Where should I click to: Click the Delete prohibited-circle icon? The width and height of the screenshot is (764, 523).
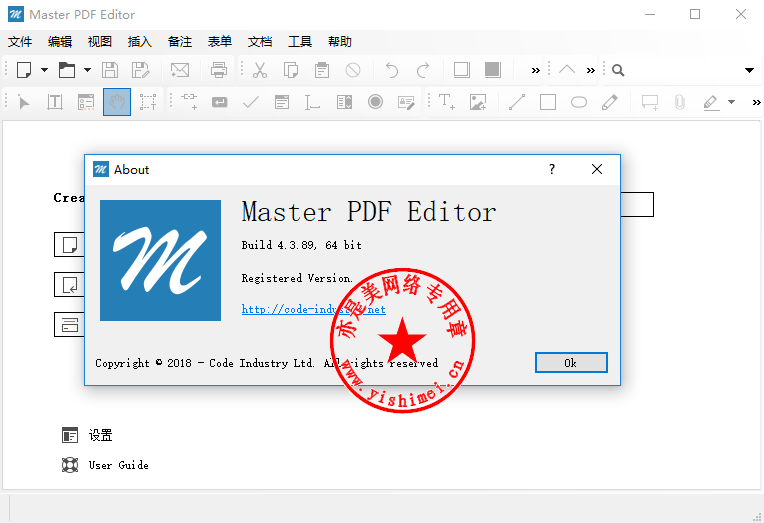[x=353, y=70]
